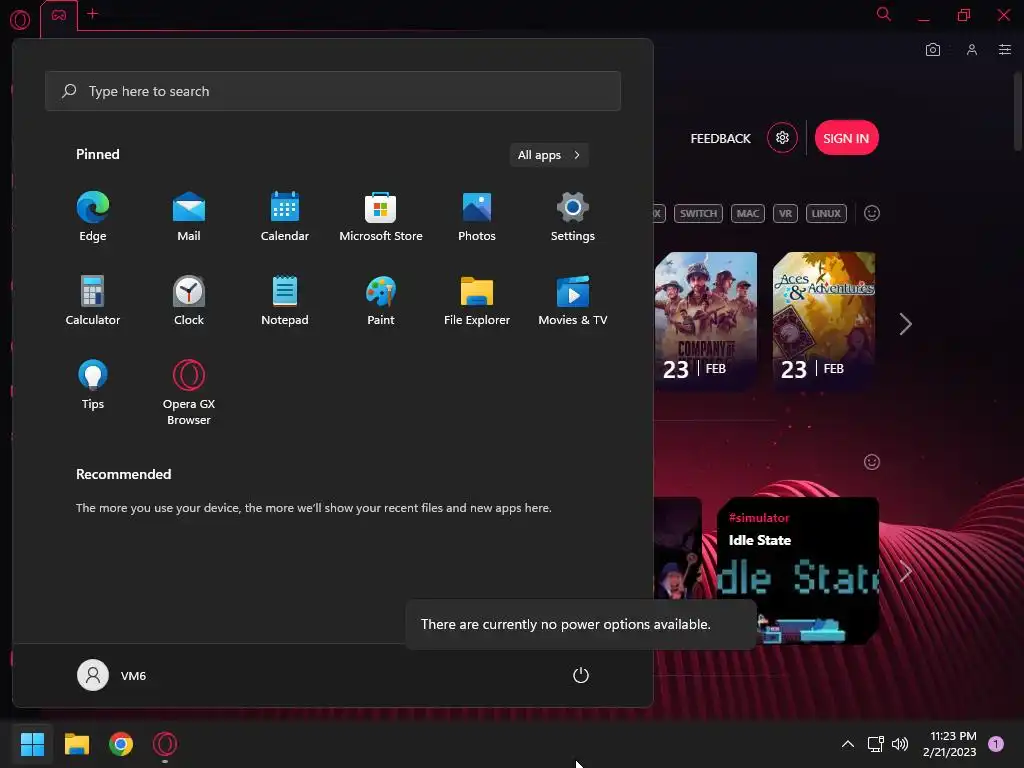Open File Explorer from pinned apps
The height and width of the screenshot is (768, 1024).
pyautogui.click(x=477, y=300)
